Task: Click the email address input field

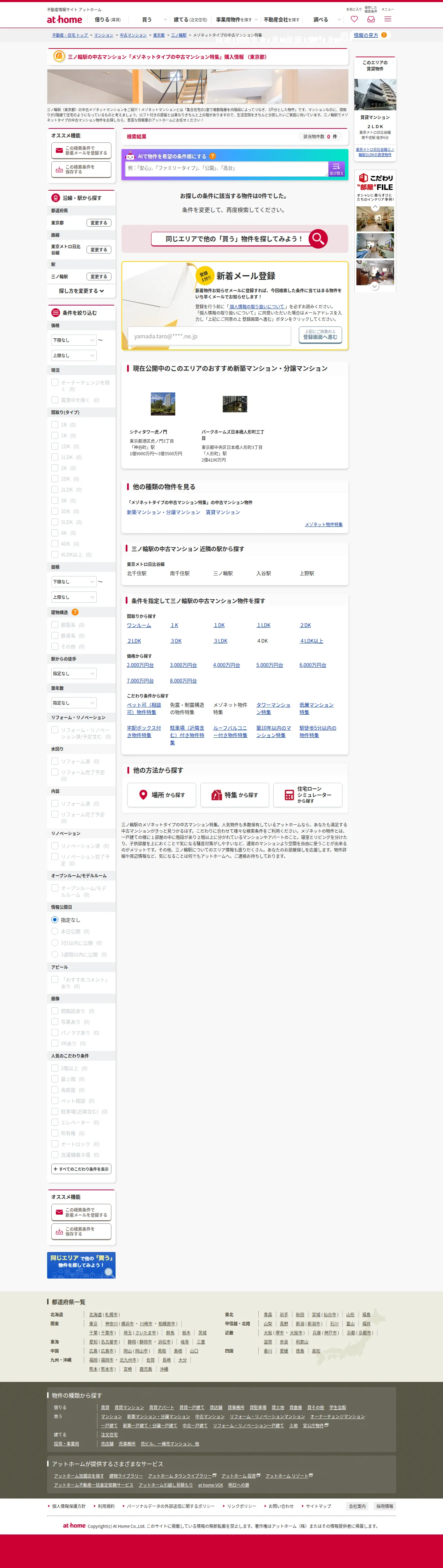Action: tap(209, 336)
